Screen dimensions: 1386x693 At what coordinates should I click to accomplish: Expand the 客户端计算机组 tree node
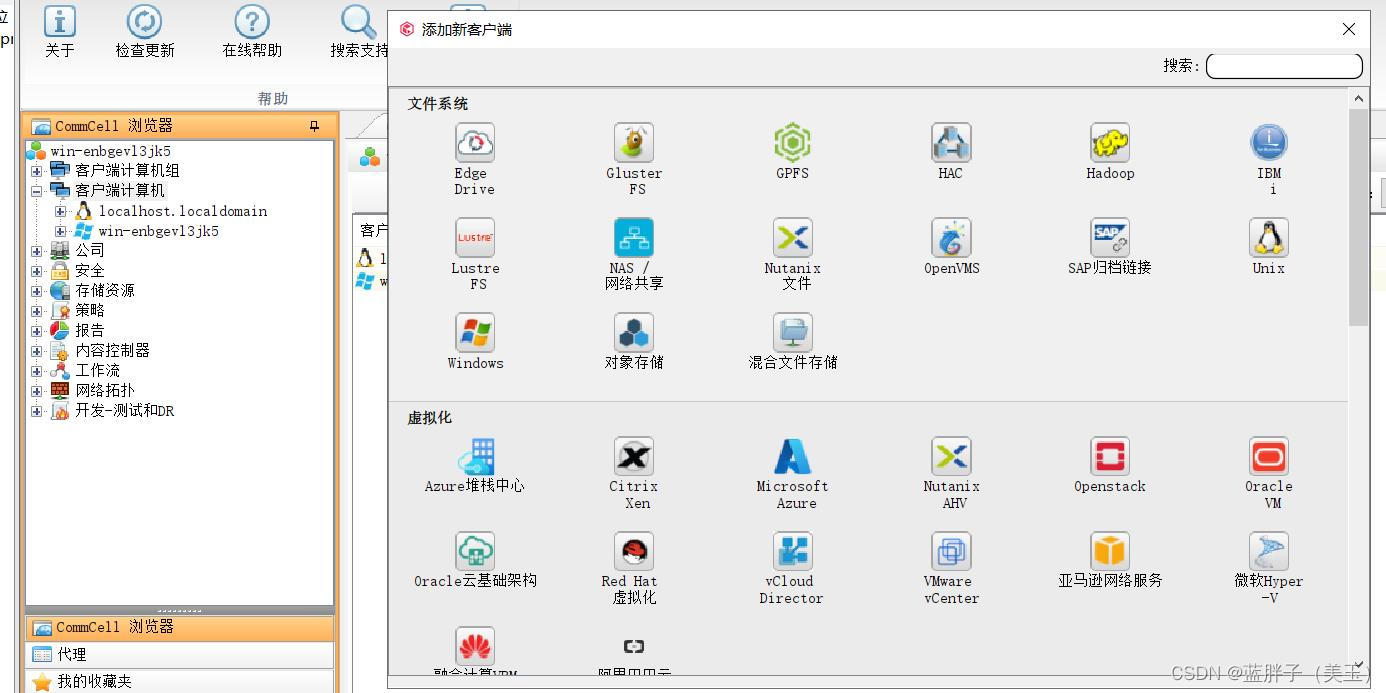(x=37, y=171)
